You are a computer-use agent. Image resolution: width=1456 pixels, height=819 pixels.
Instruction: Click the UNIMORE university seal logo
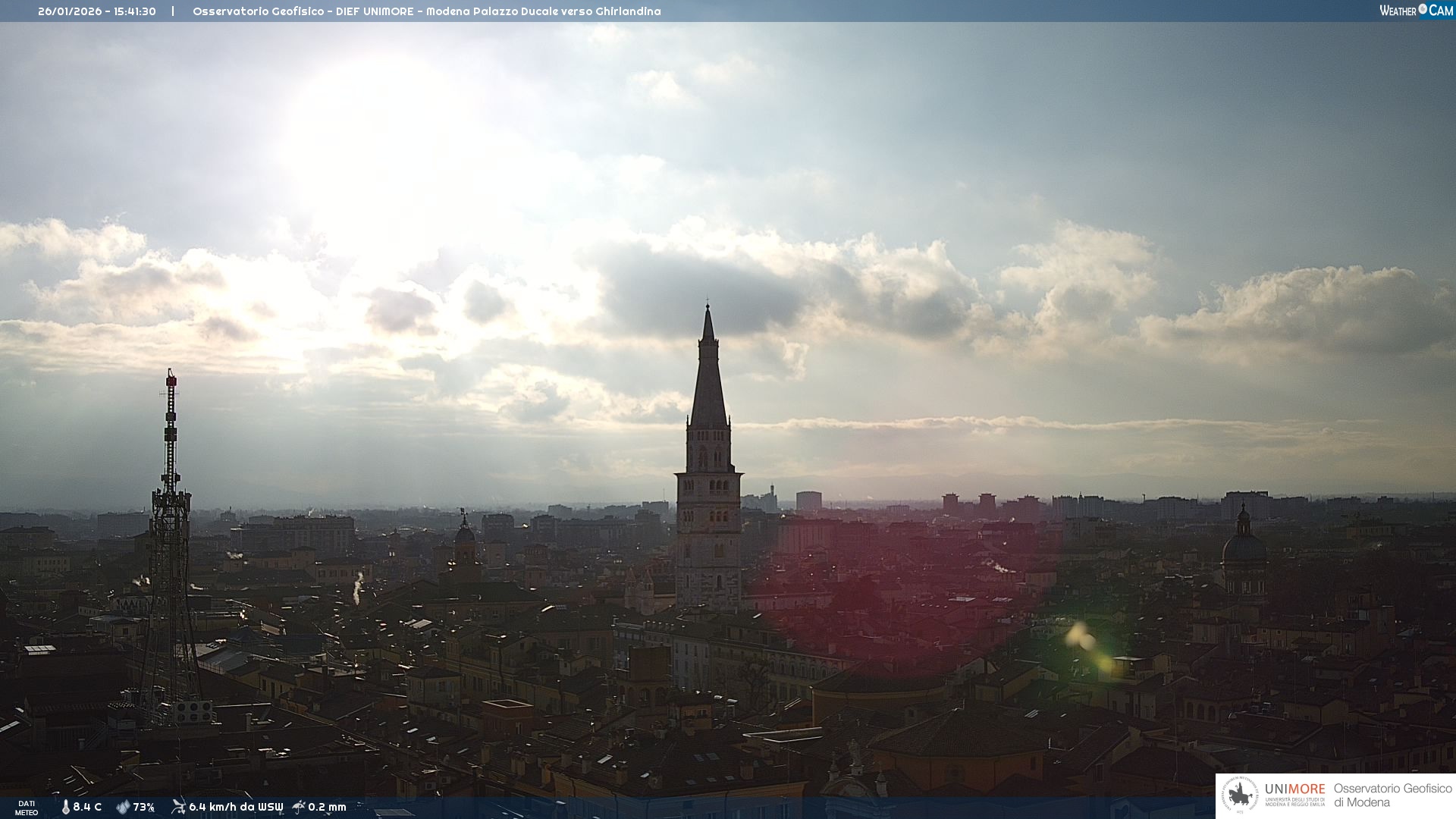pos(1240,795)
